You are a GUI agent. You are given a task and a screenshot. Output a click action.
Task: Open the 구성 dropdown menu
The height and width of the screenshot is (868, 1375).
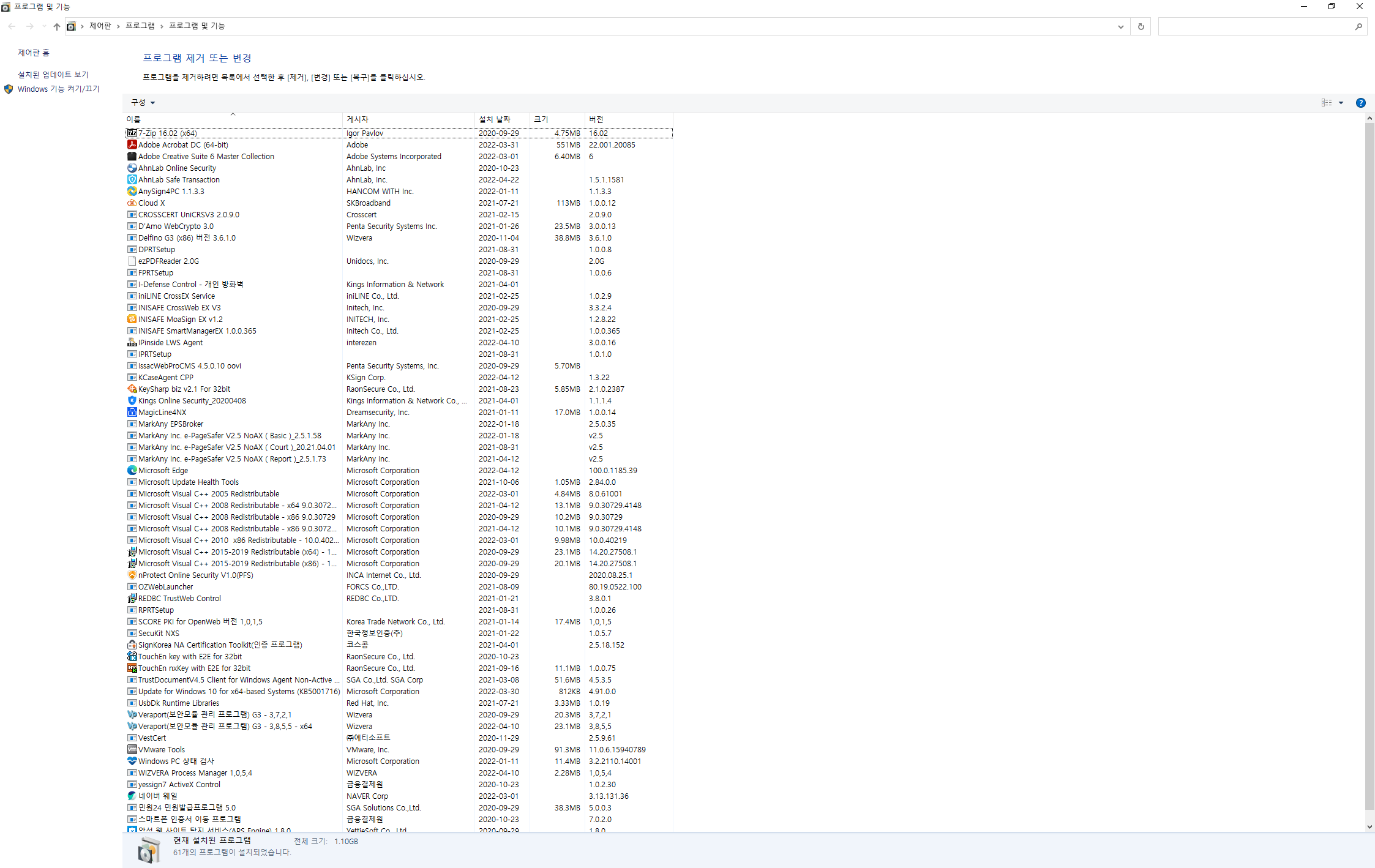pos(143,103)
